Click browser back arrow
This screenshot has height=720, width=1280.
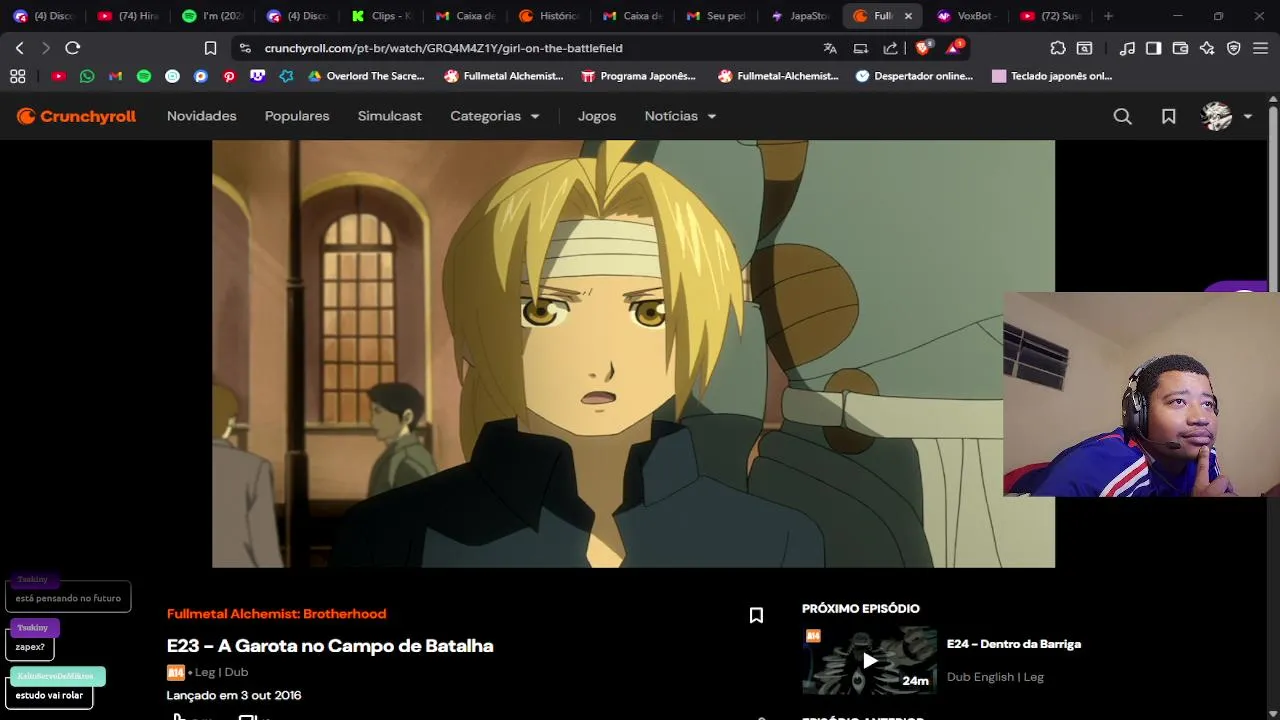click(19, 48)
